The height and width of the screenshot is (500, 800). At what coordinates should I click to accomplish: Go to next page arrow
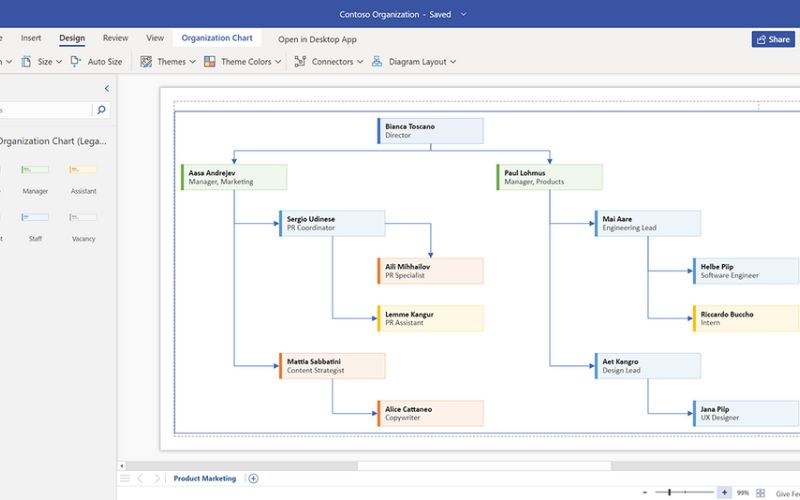(x=157, y=479)
